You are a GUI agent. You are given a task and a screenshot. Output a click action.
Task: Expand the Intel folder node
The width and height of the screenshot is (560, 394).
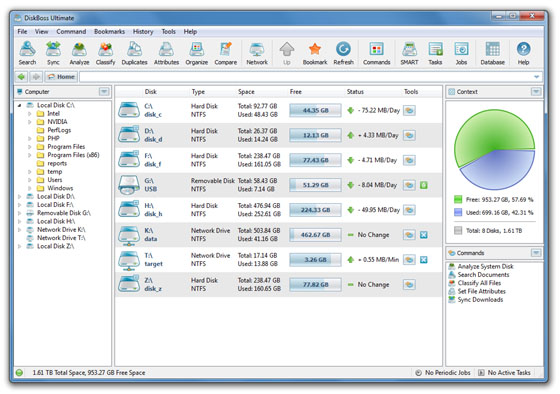(30, 114)
